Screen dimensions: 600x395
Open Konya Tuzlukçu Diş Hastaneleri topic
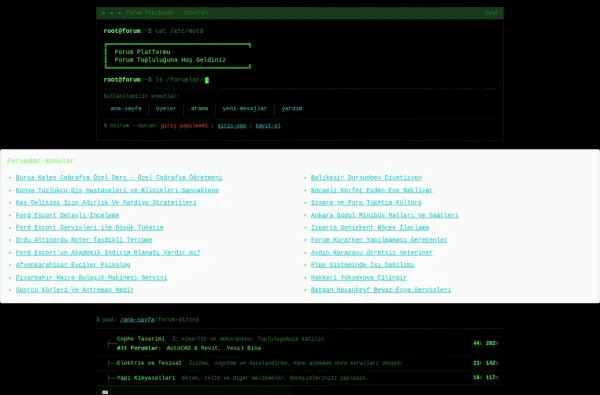[x=117, y=190]
